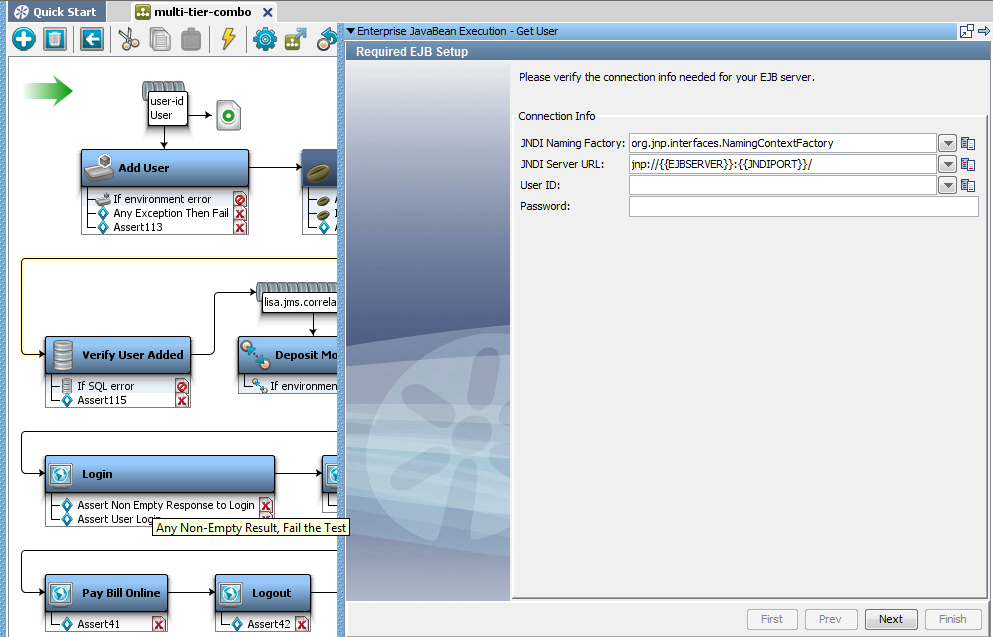This screenshot has width=993, height=637.
Task: Click the scissors Cut icon
Action: (x=129, y=39)
